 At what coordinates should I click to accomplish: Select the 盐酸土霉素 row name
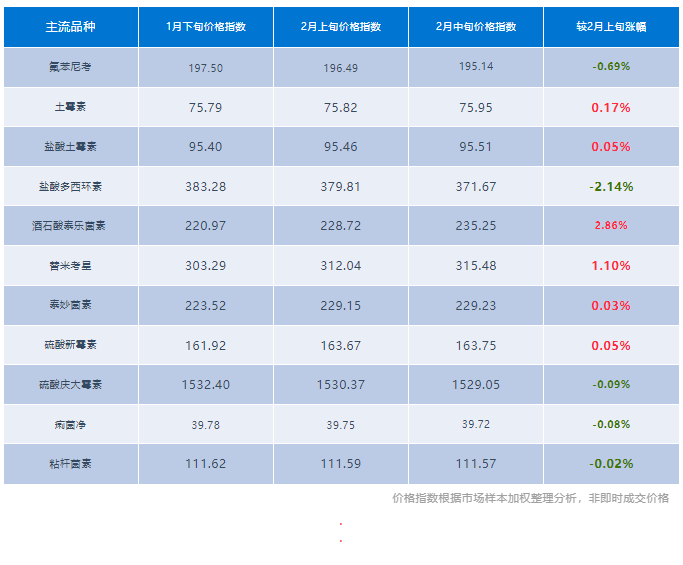pos(70,146)
